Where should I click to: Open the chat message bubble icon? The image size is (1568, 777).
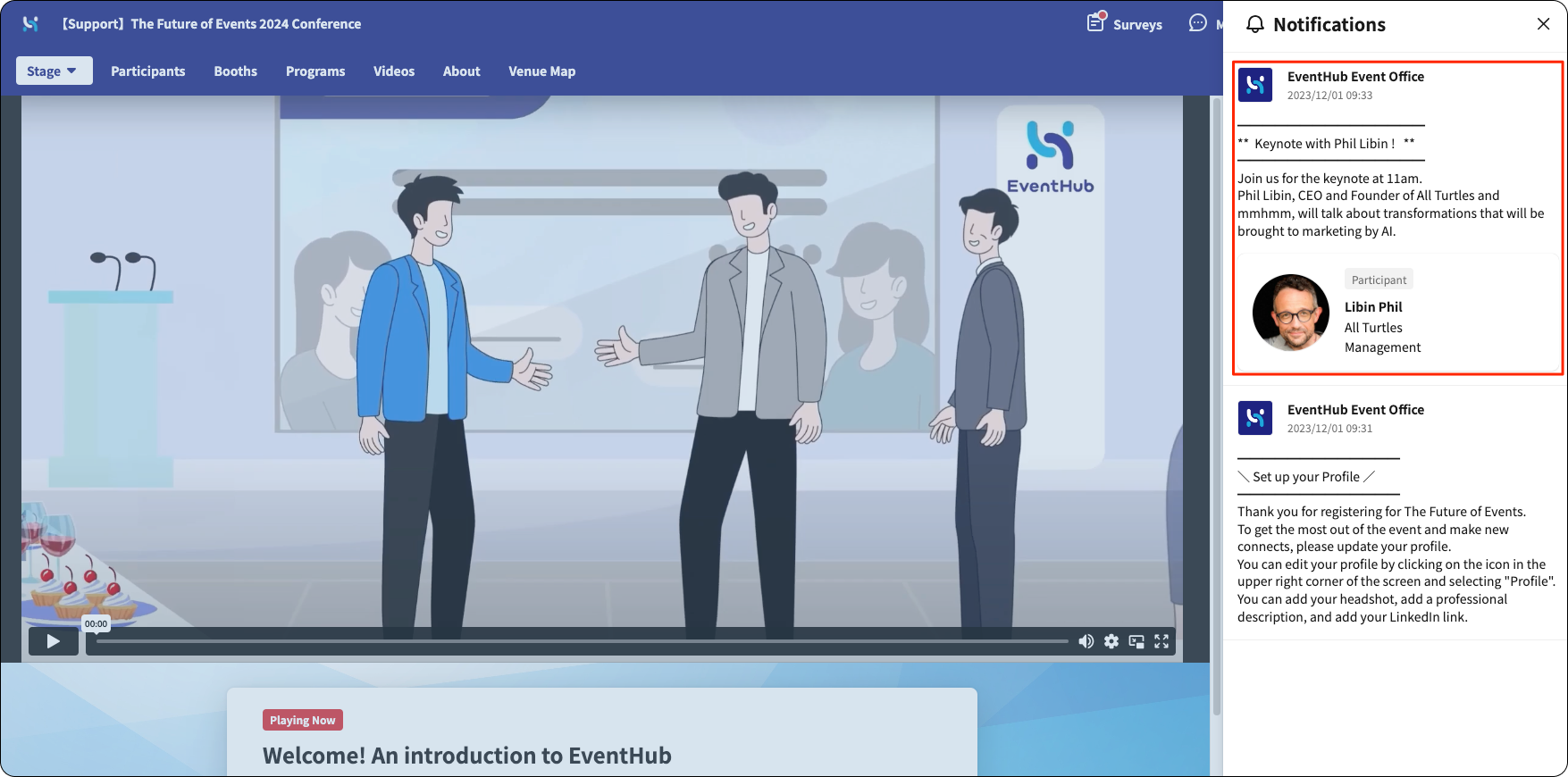point(1198,23)
